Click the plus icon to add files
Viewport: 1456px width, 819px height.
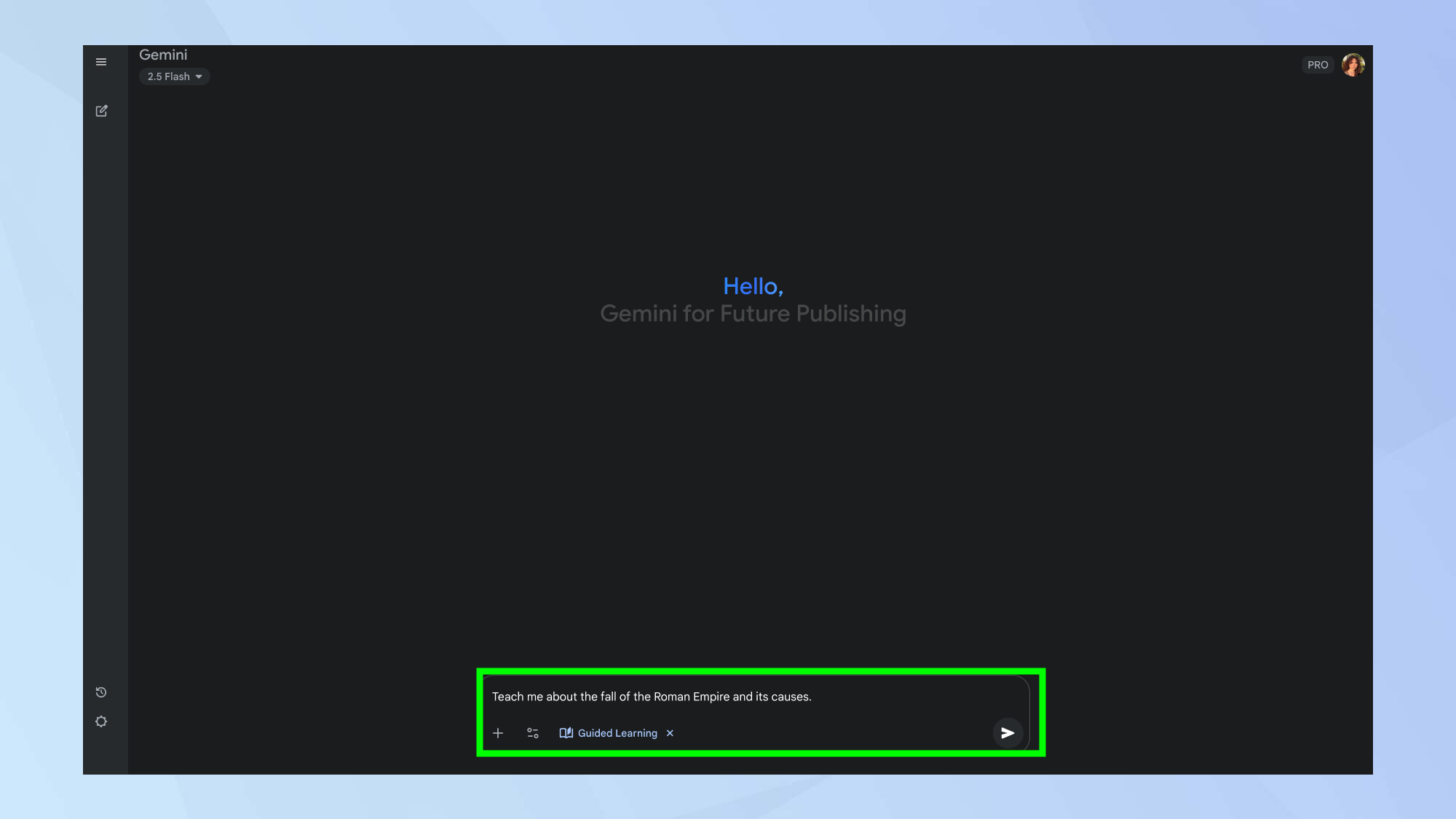point(498,733)
